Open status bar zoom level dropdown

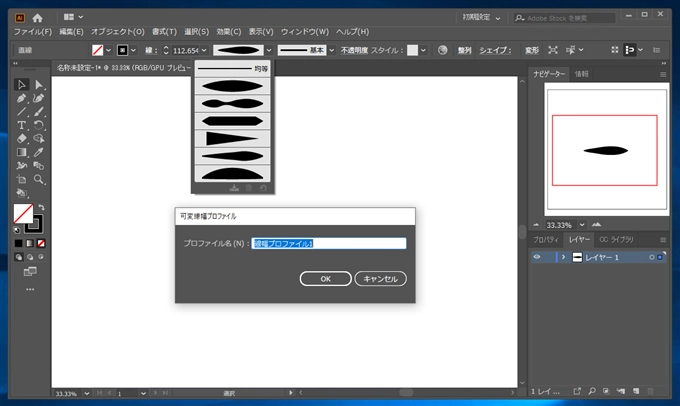coord(87,393)
